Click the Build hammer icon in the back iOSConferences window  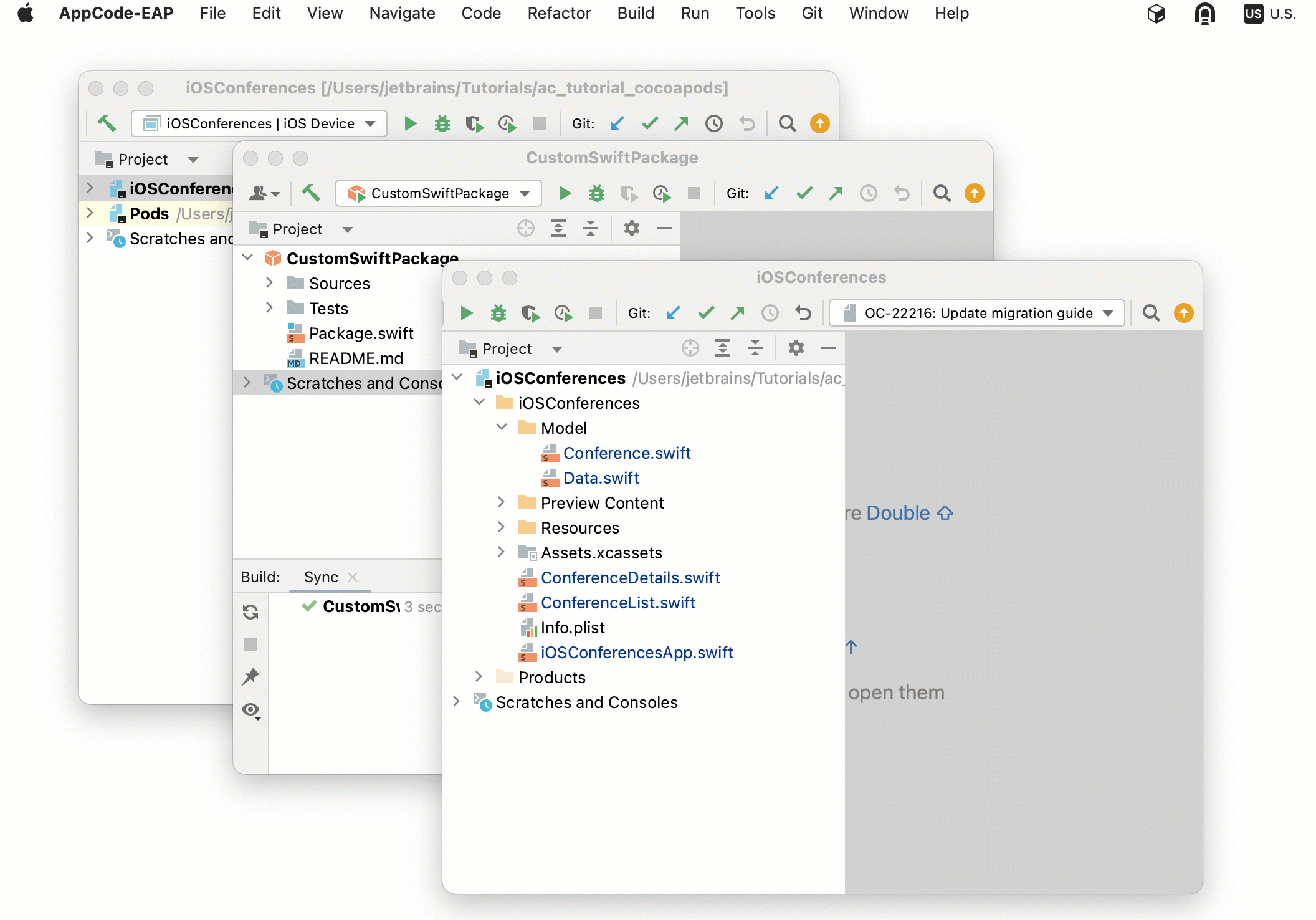tap(107, 123)
